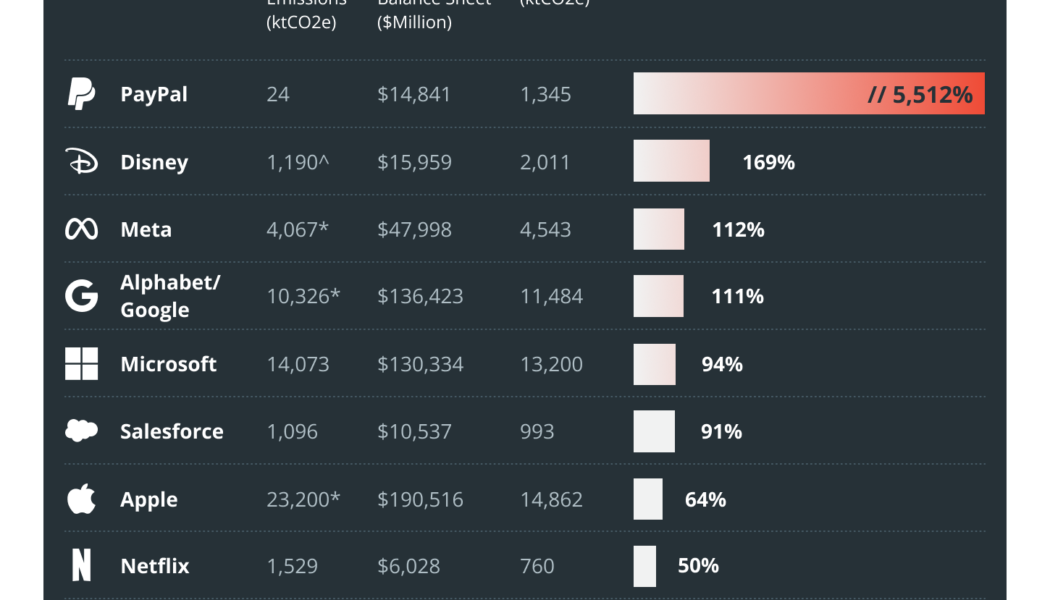1050x600 pixels.
Task: Click Apple's 64% percentage label
Action: pos(705,499)
